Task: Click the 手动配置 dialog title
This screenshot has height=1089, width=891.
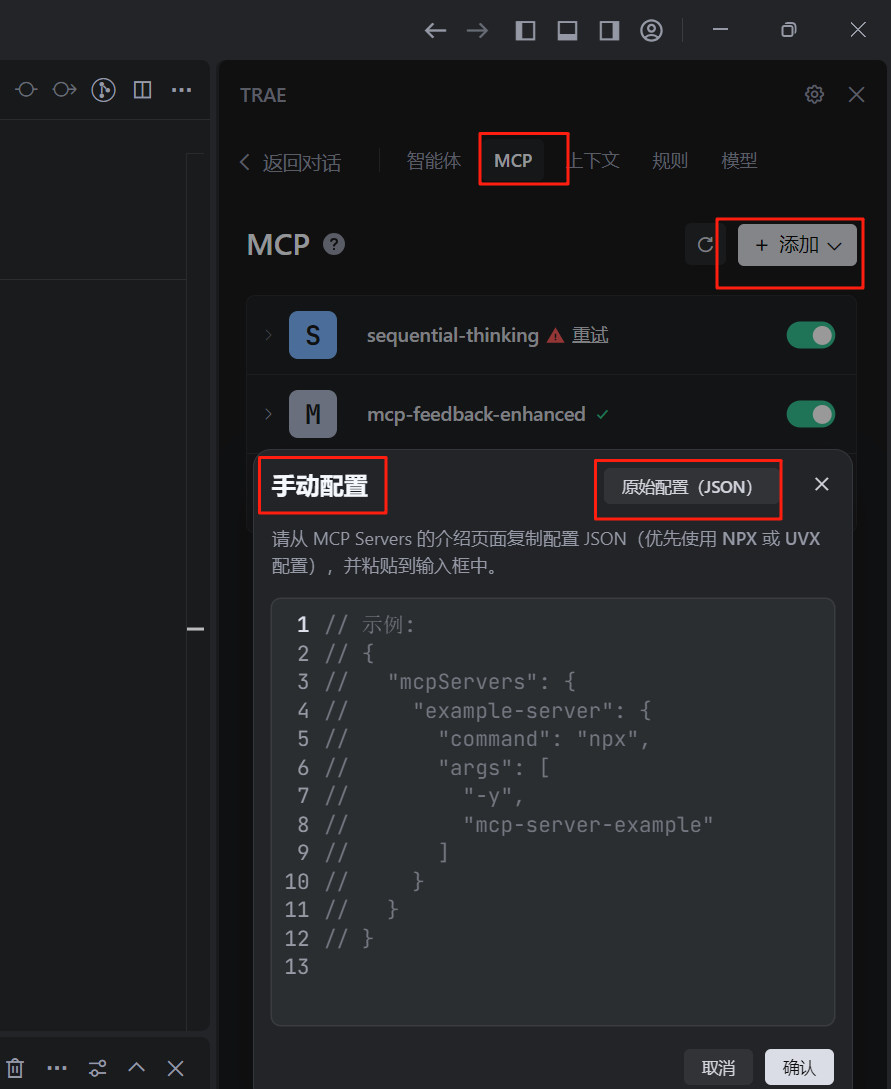Action: 320,485
